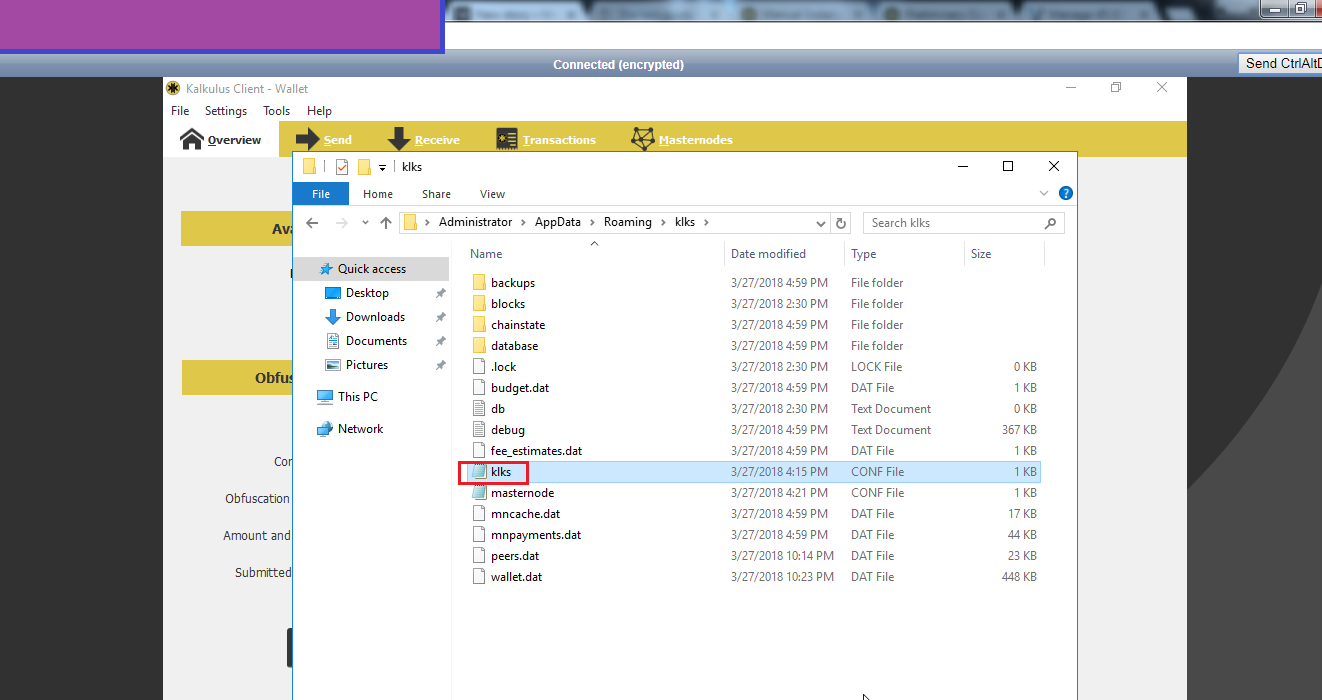Click the Send CtrlAltDel button
The image size is (1322, 700).
click(x=1280, y=63)
